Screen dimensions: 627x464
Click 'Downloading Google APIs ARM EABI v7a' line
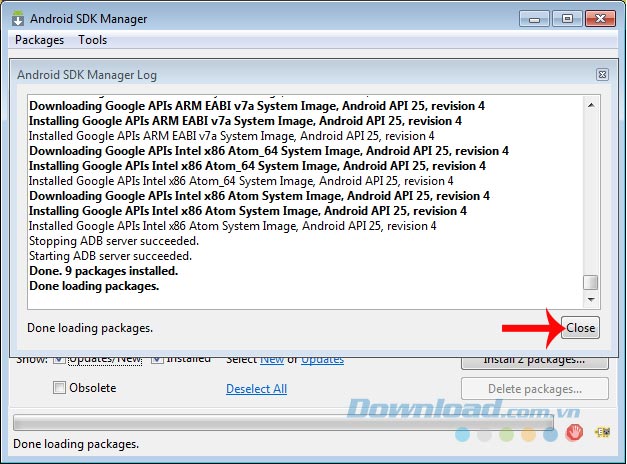coord(257,106)
